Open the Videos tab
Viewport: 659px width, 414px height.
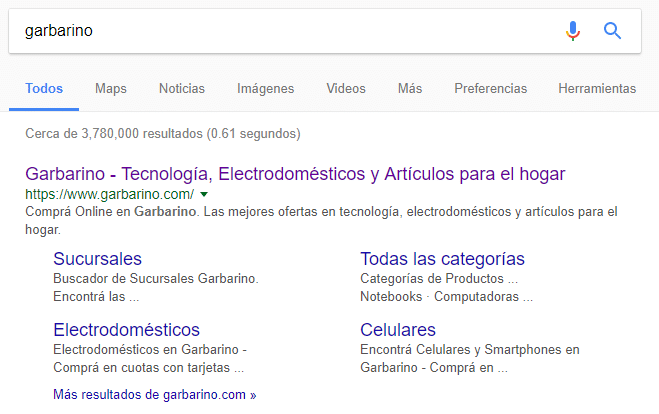346,89
